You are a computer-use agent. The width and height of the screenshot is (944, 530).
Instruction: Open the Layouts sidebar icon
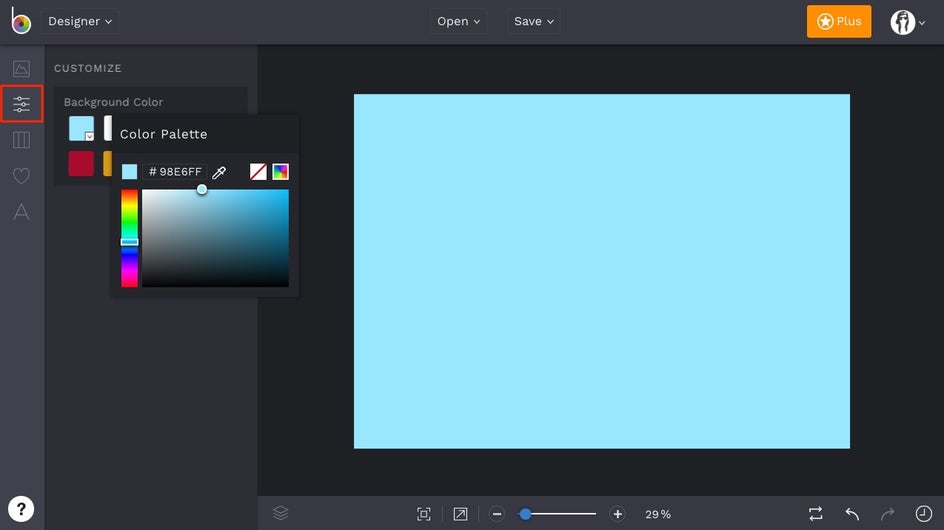click(x=21, y=140)
